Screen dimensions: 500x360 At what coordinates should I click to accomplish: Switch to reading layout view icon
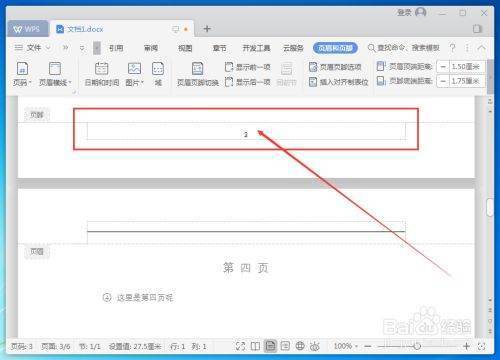click(255, 346)
